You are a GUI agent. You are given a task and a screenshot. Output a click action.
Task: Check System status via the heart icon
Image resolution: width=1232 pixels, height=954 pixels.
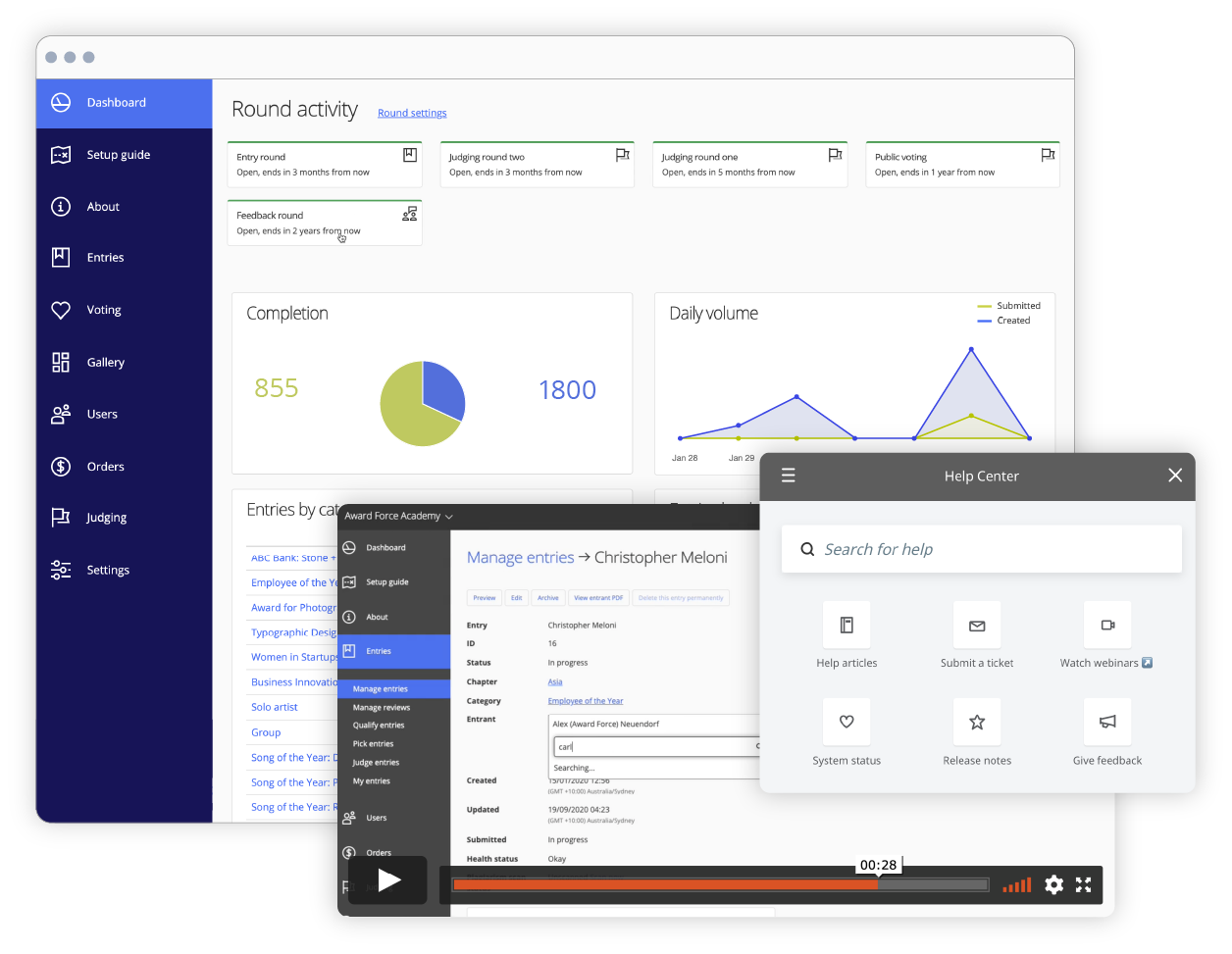[847, 721]
